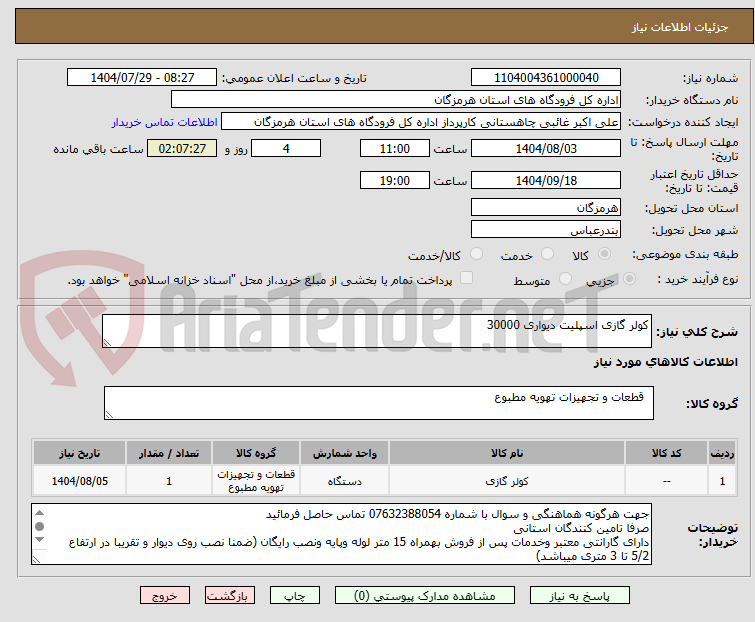This screenshot has width=755, height=622.
Task: Click the کد کالا column header
Action: pos(666,453)
